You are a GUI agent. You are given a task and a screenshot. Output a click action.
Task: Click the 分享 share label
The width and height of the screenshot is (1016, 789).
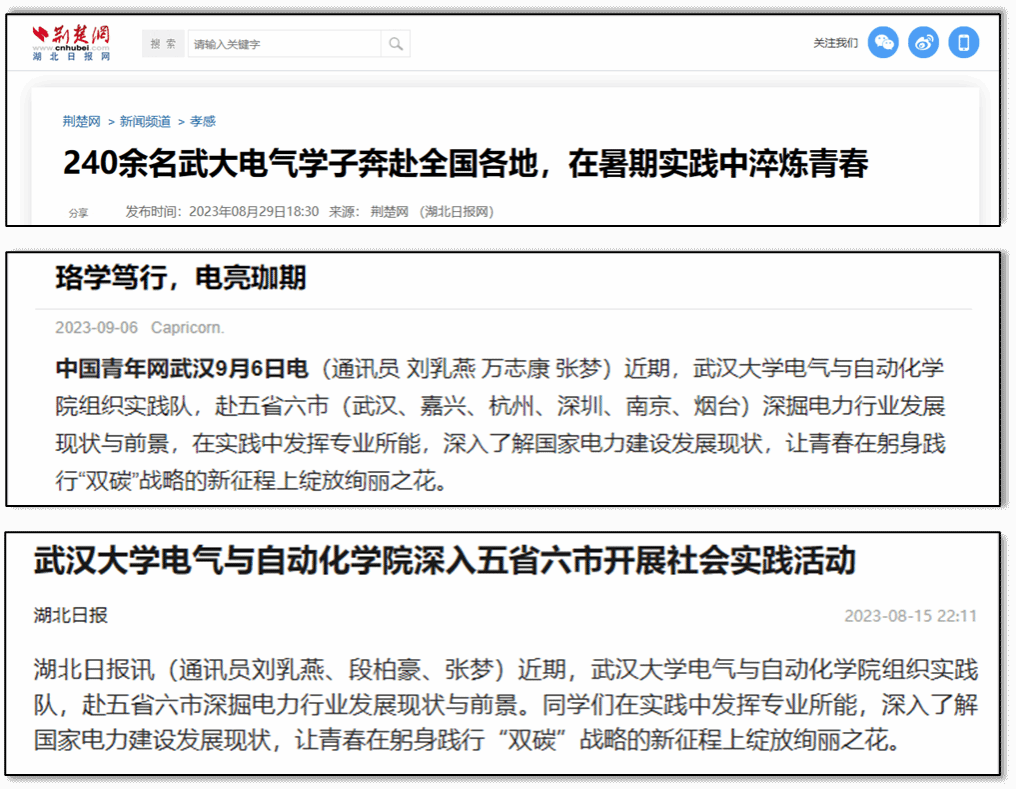click(78, 213)
